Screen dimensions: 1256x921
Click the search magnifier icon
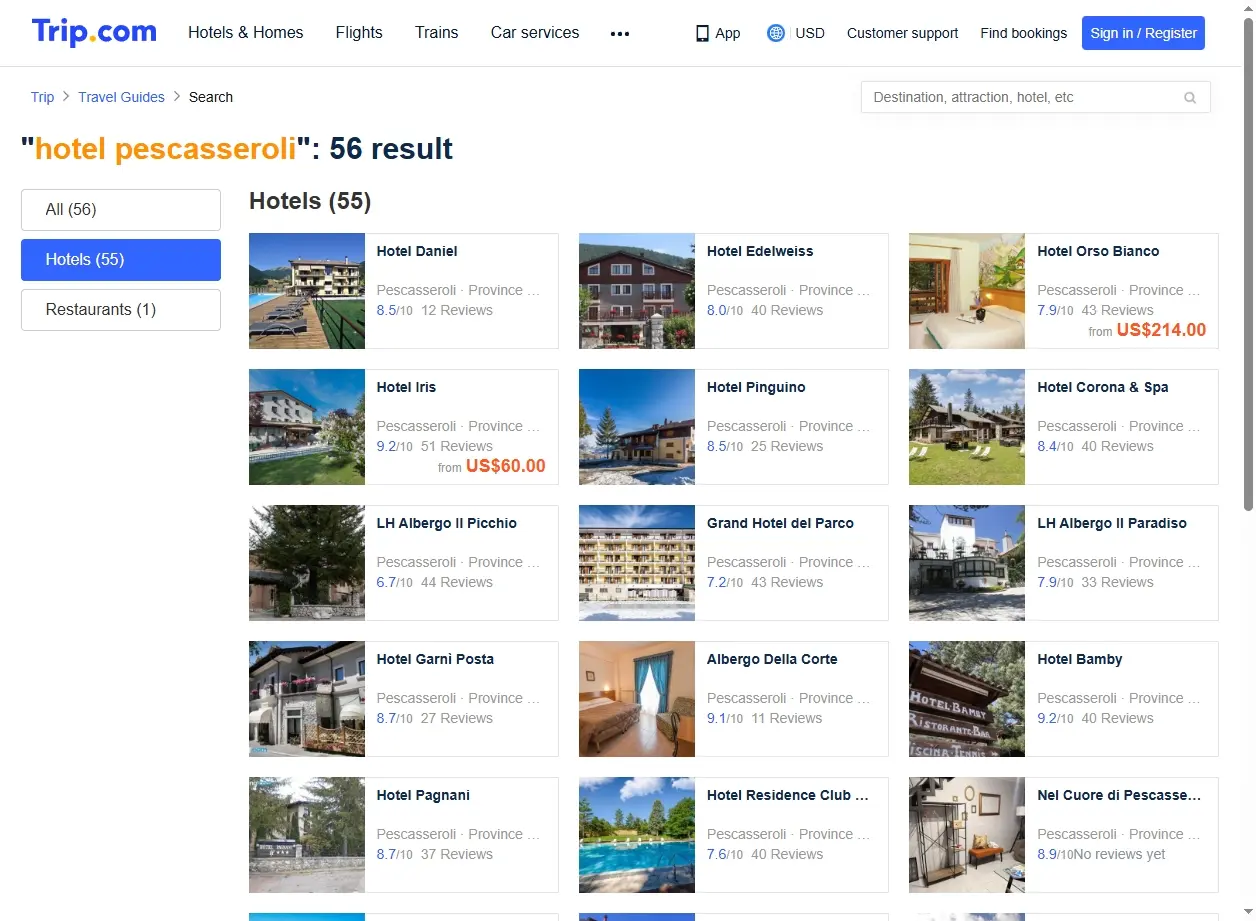tap(1190, 97)
